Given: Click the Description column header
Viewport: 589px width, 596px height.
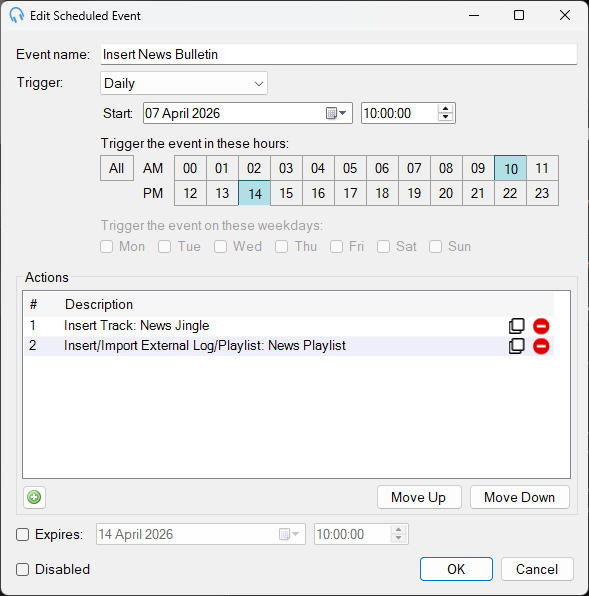Looking at the screenshot, I should tap(99, 304).
